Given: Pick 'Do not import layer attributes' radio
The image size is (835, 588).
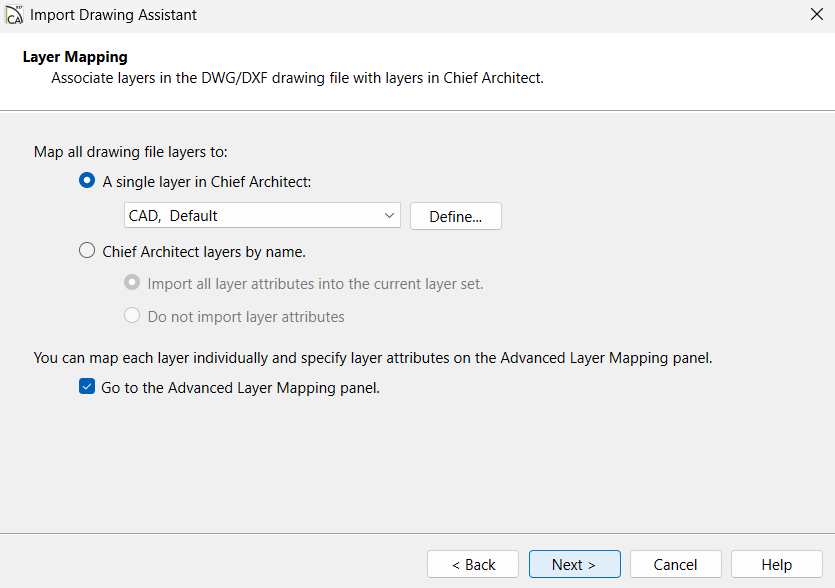Looking at the screenshot, I should (132, 316).
